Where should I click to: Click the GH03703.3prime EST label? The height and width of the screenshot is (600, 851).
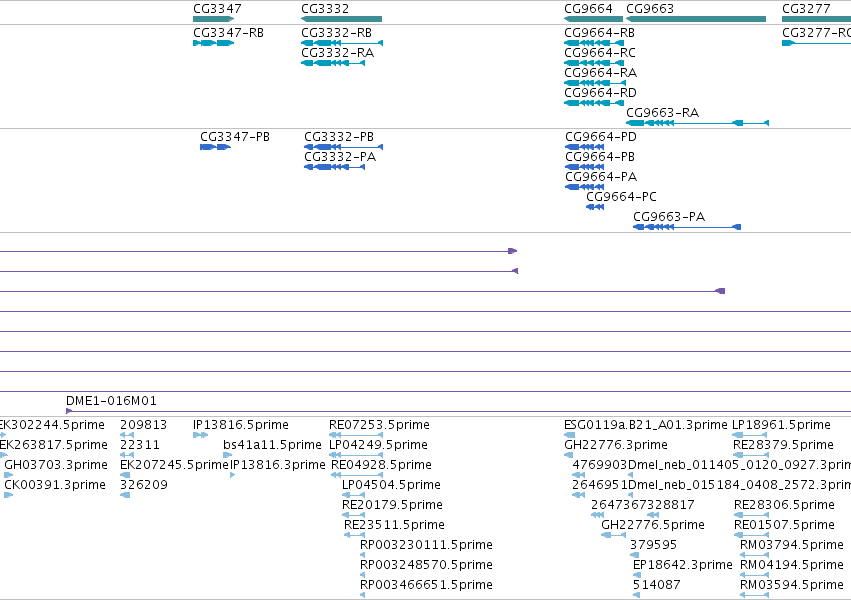pyautogui.click(x=56, y=465)
